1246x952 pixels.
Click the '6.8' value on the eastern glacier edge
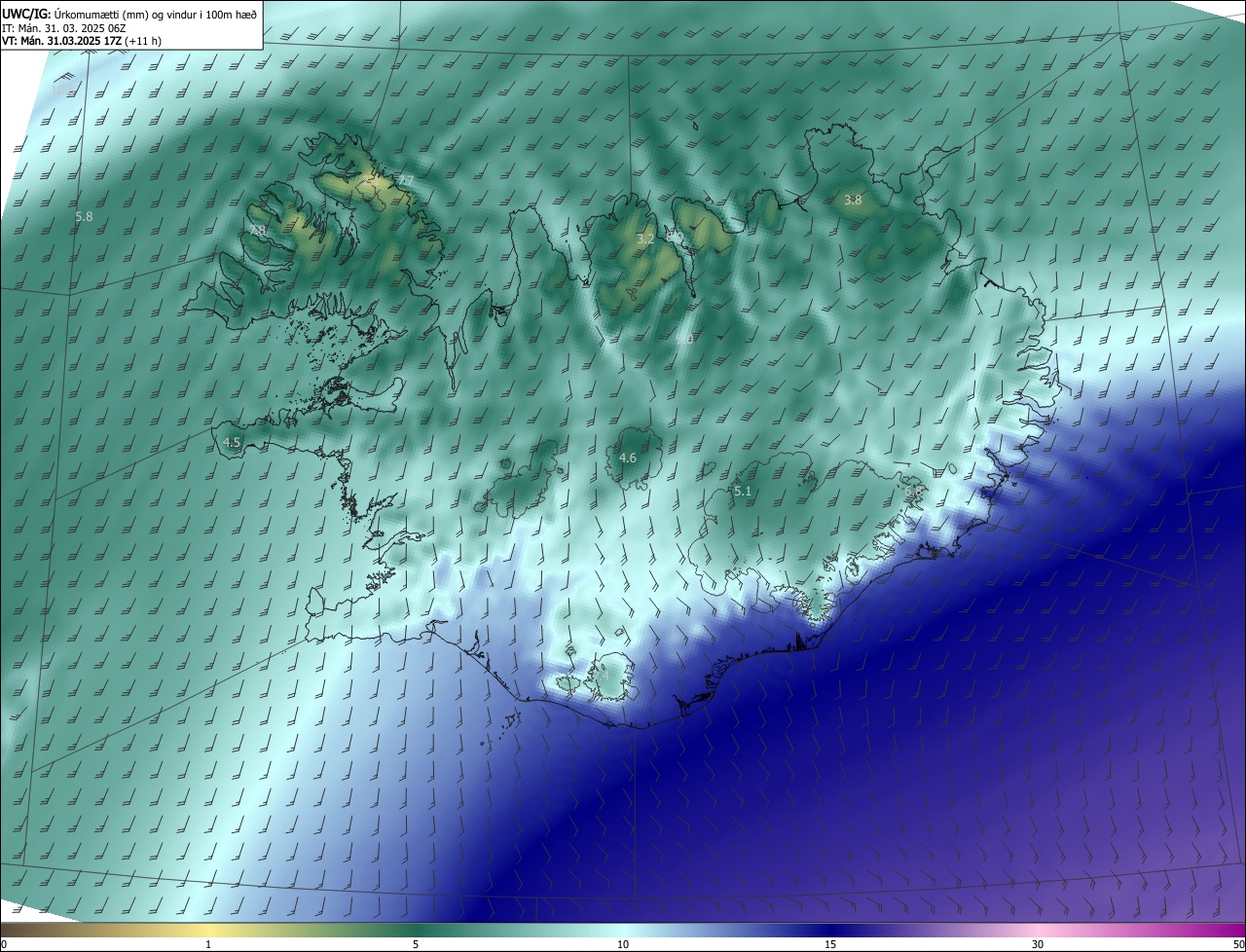click(x=913, y=492)
